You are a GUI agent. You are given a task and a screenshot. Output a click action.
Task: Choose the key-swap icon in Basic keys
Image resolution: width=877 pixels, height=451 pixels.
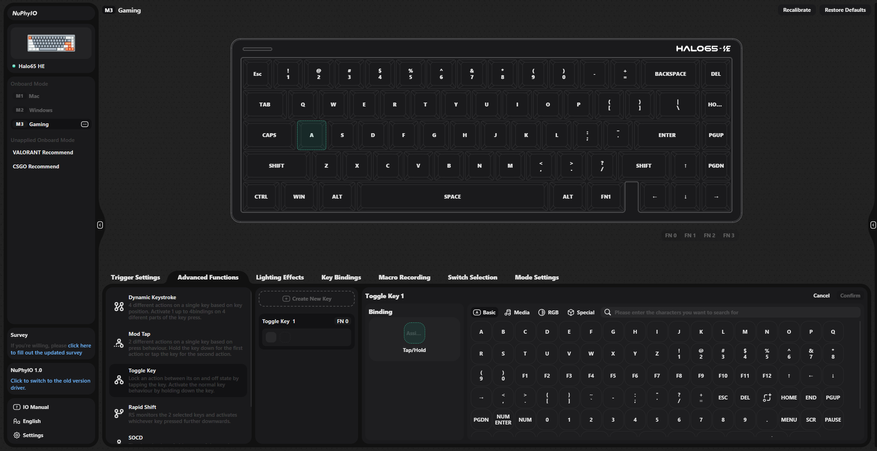(x=767, y=397)
